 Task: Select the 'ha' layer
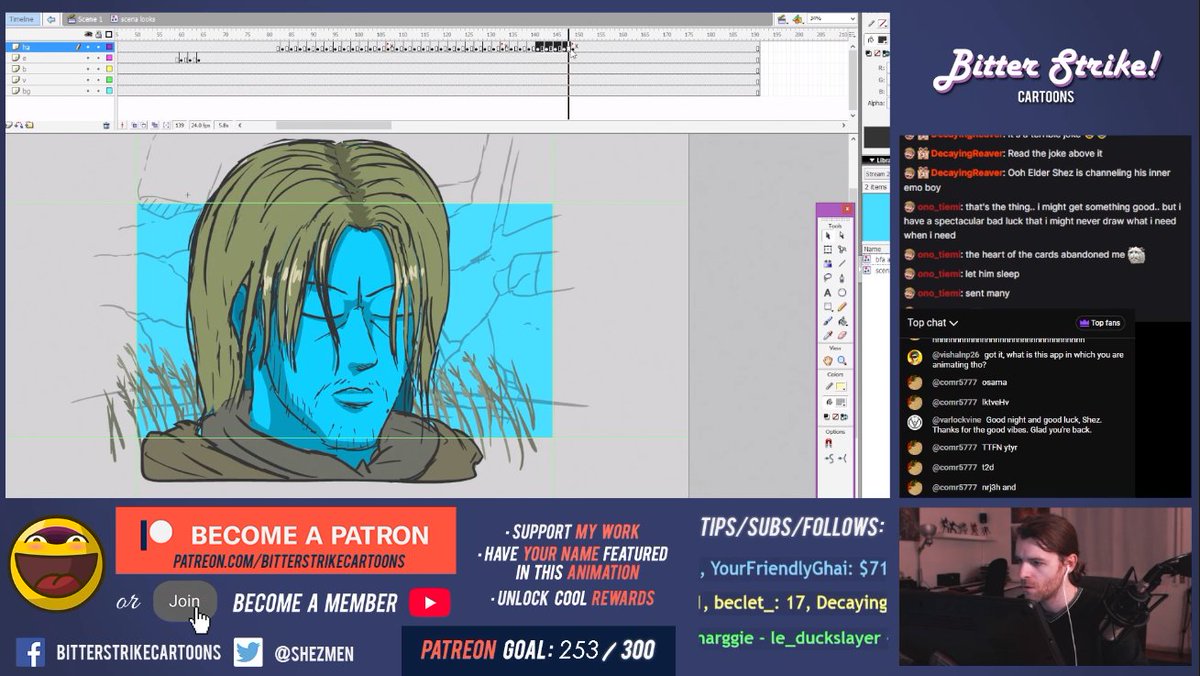pos(60,47)
